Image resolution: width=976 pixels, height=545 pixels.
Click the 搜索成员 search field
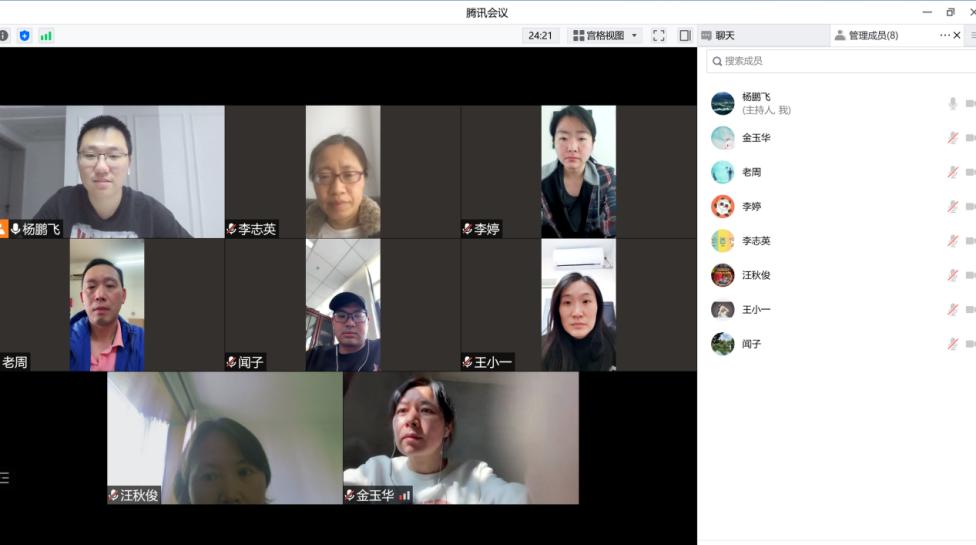(840, 61)
